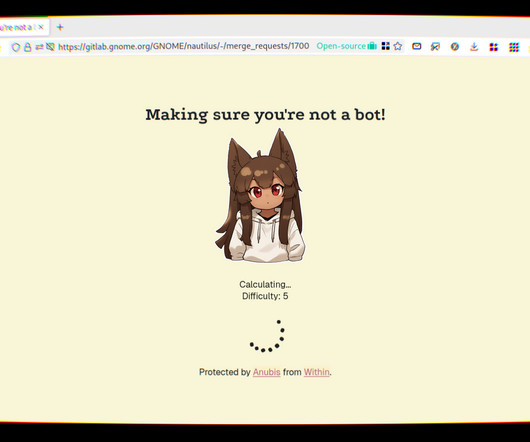Open the colorful nine-dot grid icon
Screen dimensions: 530x442
tap(514, 47)
